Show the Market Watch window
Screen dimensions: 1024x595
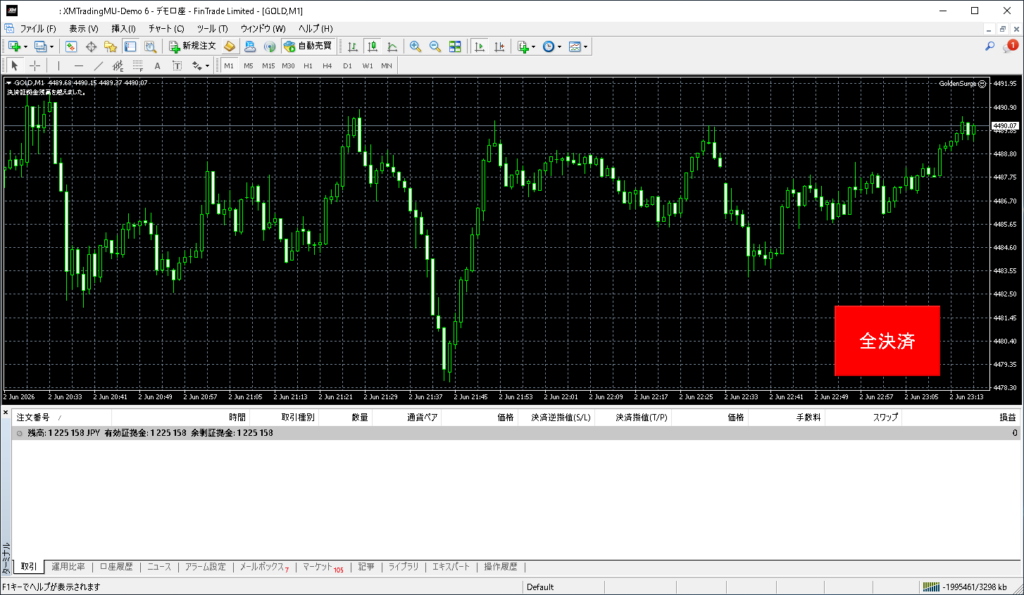tap(71, 46)
